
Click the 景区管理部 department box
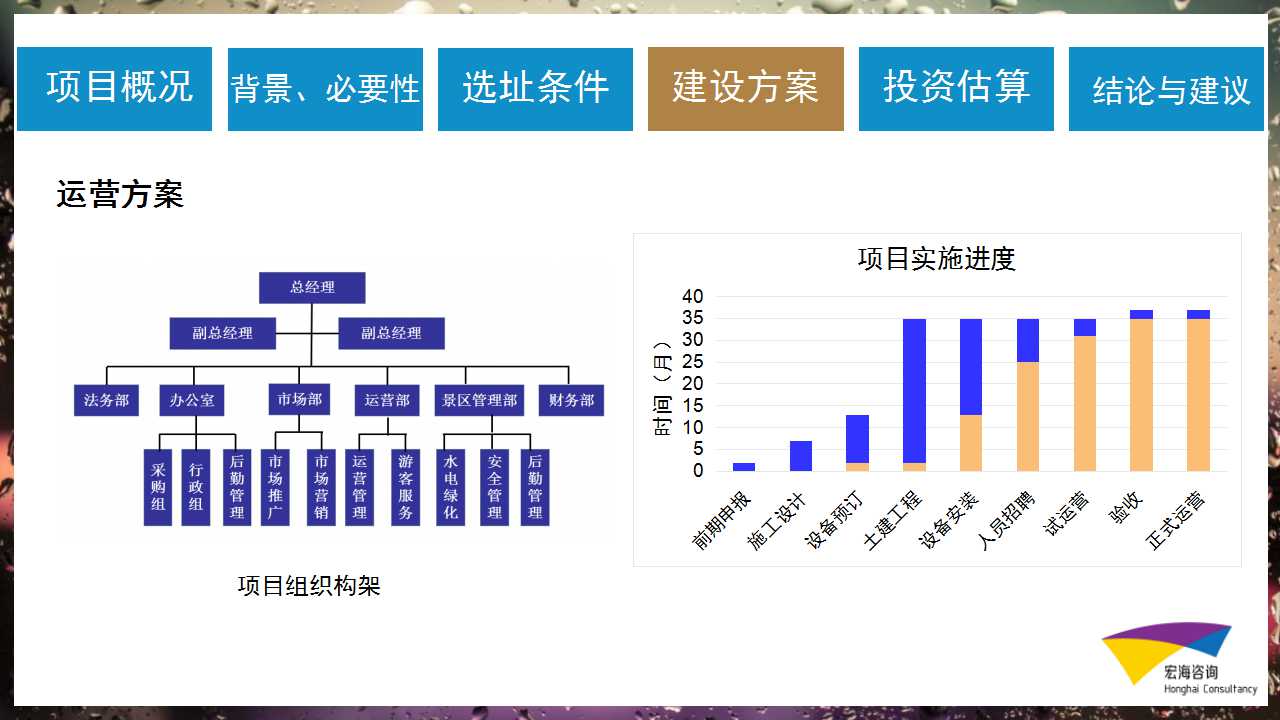click(480, 400)
